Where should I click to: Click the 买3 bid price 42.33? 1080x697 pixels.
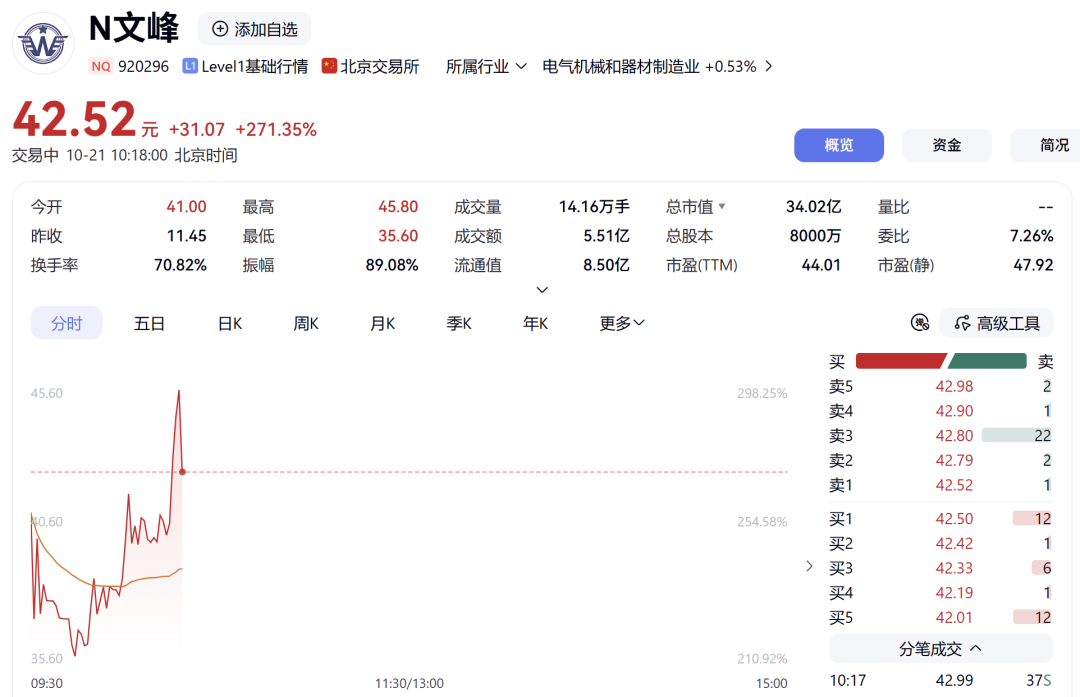point(954,568)
